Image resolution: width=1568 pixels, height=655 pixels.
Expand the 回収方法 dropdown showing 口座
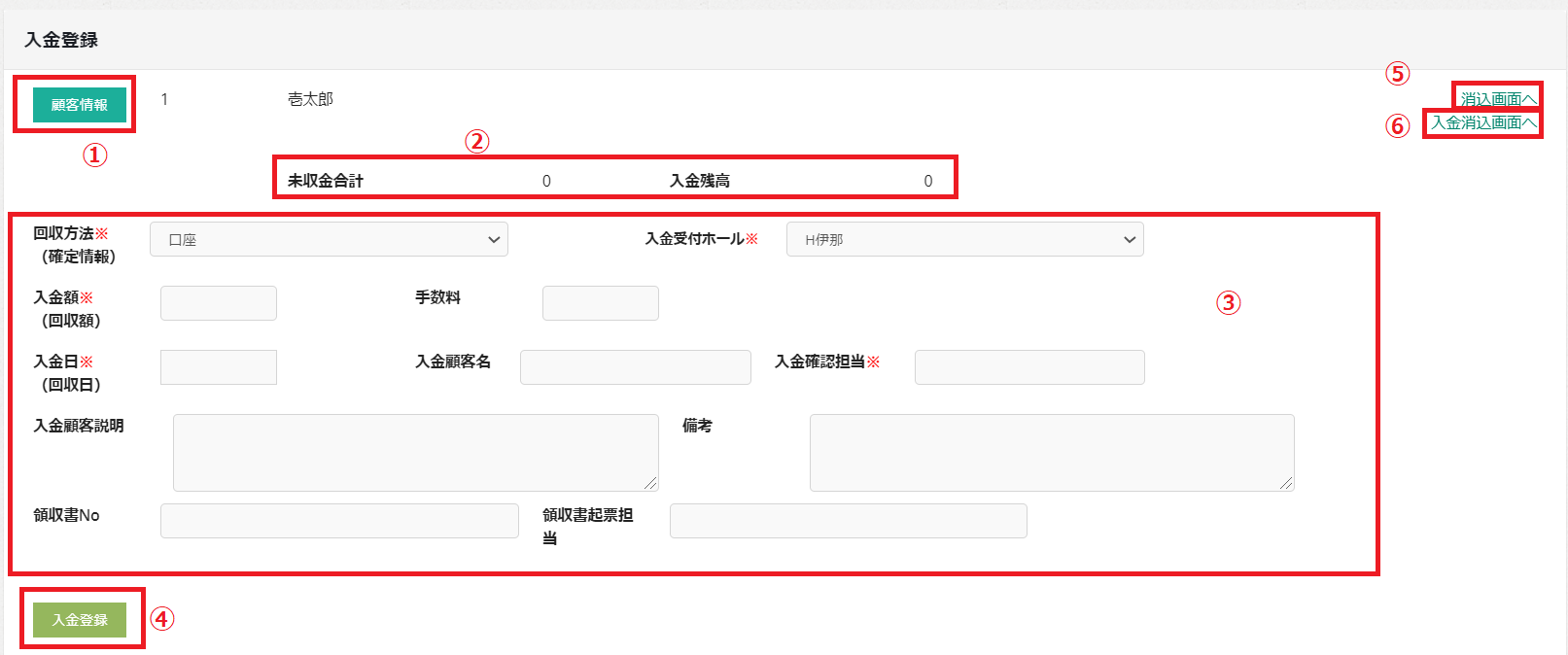pos(329,240)
